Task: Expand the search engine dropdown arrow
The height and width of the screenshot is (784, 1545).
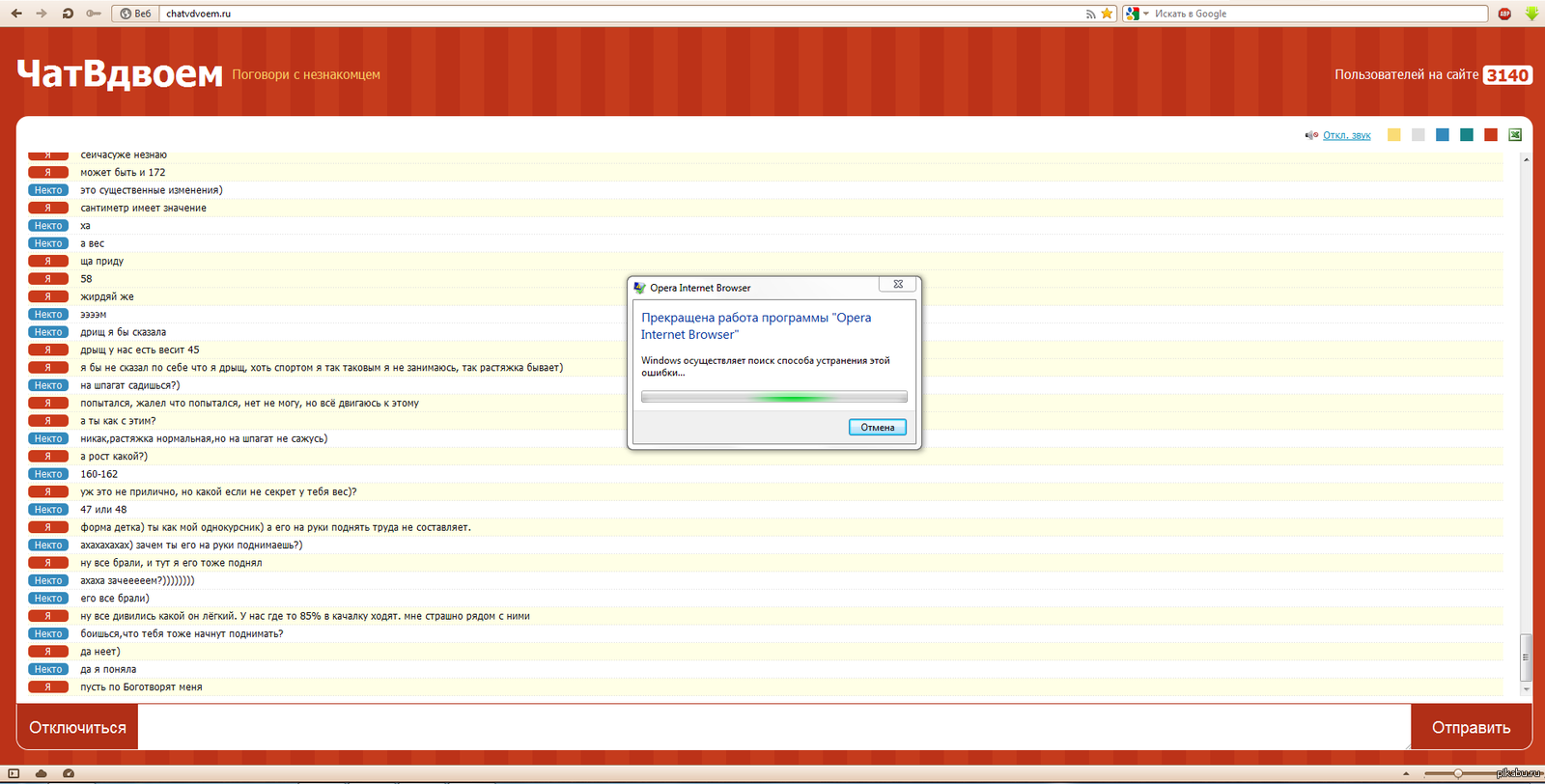Action: pyautogui.click(x=1146, y=14)
